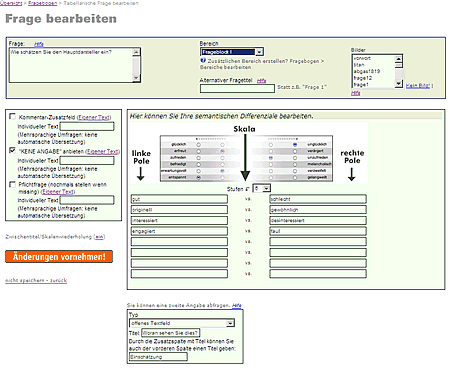Screen dimensions: 450x372
Task: Click the Änderungen vornehmen! button
Action: click(x=59, y=257)
